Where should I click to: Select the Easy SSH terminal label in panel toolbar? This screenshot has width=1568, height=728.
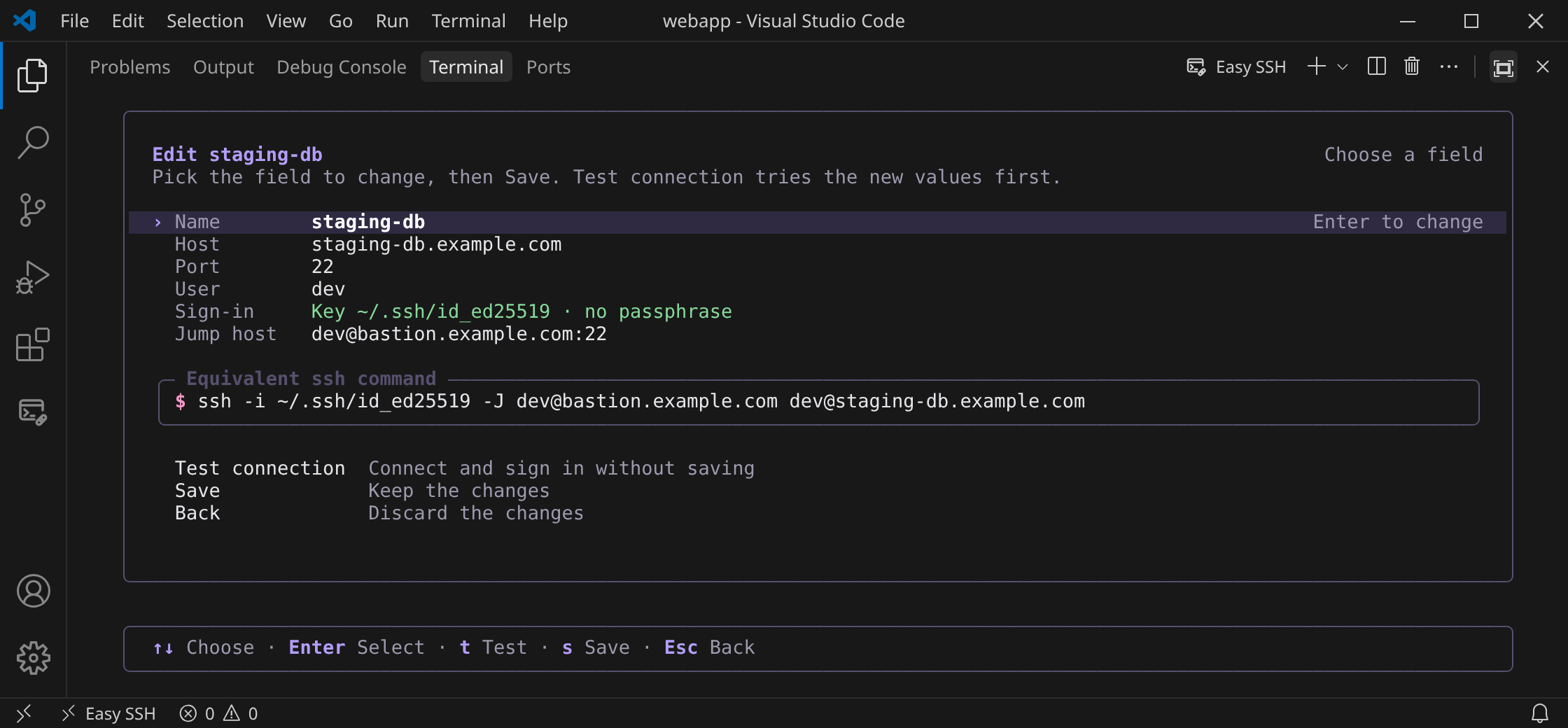pyautogui.click(x=1236, y=67)
